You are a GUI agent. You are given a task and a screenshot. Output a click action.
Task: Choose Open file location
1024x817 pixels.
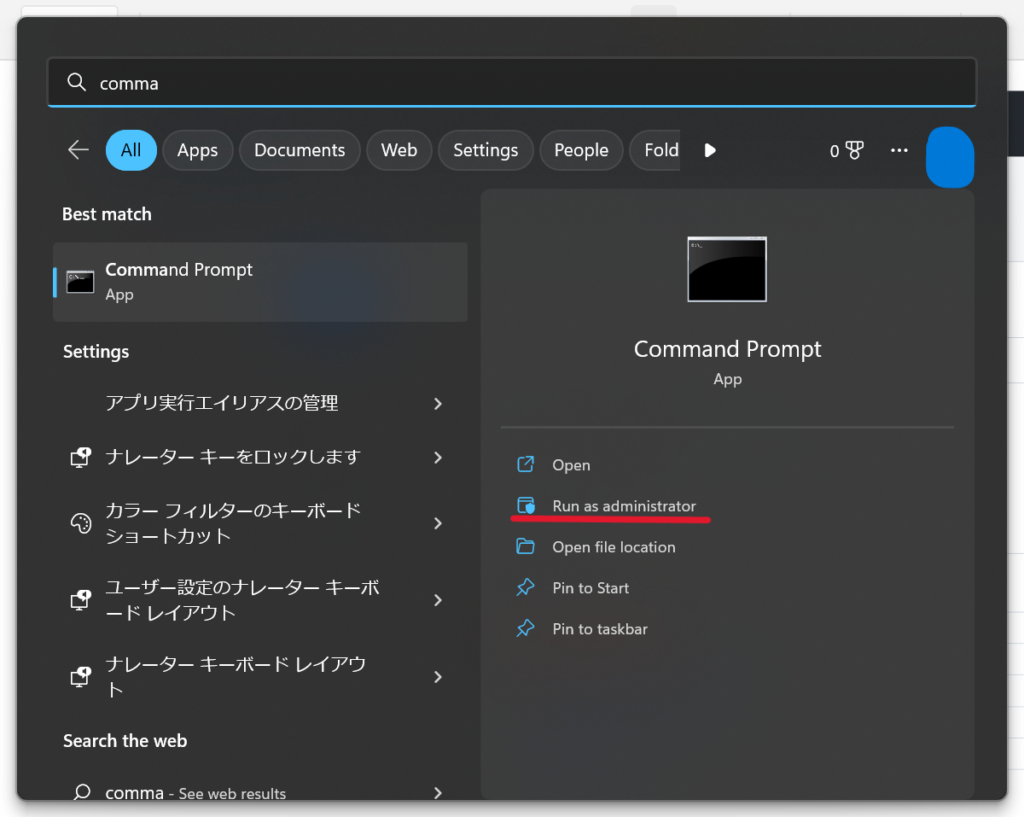click(613, 547)
